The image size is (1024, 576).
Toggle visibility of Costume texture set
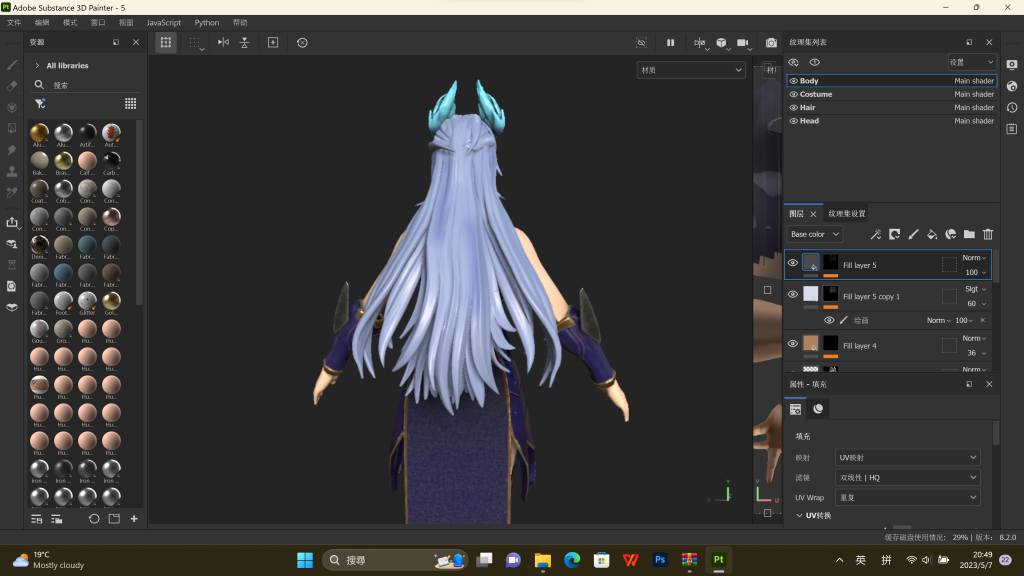(x=793, y=94)
